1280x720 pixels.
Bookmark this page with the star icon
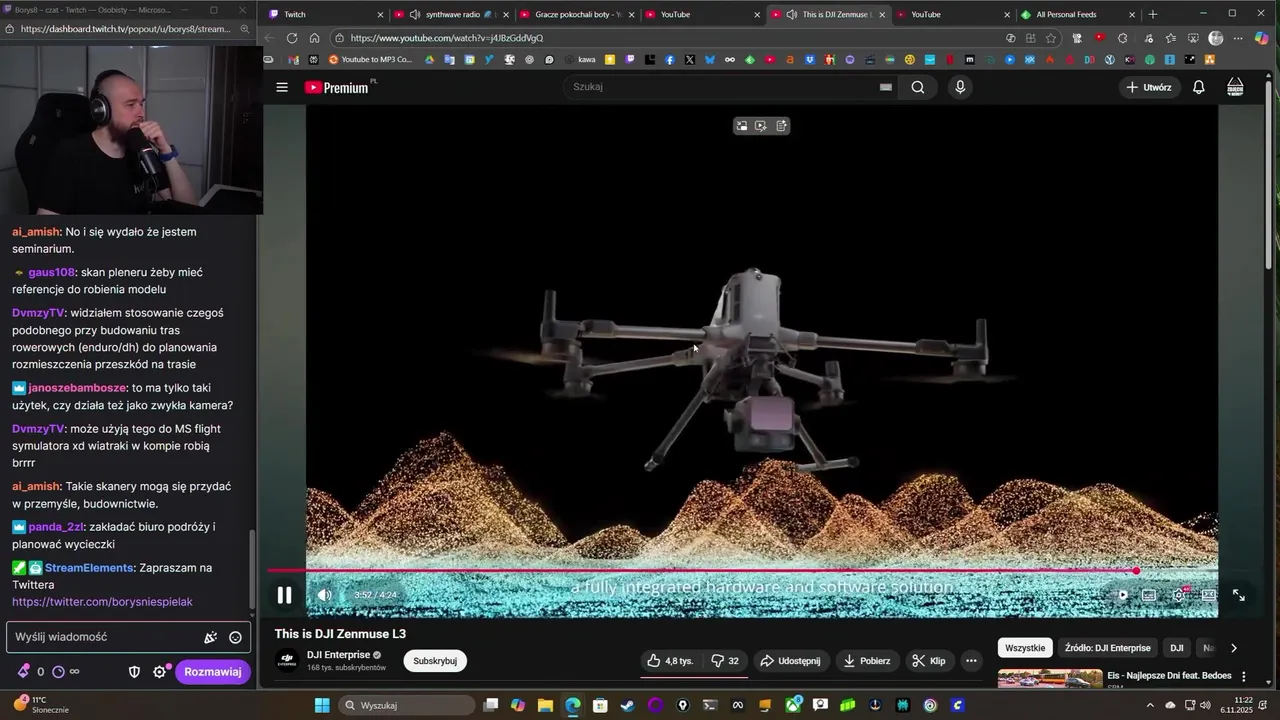pyautogui.click(x=1051, y=38)
